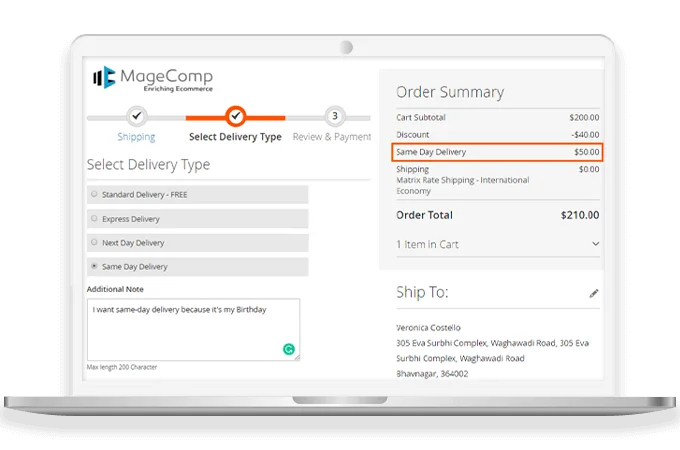Screen dimensions: 680x450
Task: Expand the 1 Item in Cart chevron
Action: pos(595,244)
